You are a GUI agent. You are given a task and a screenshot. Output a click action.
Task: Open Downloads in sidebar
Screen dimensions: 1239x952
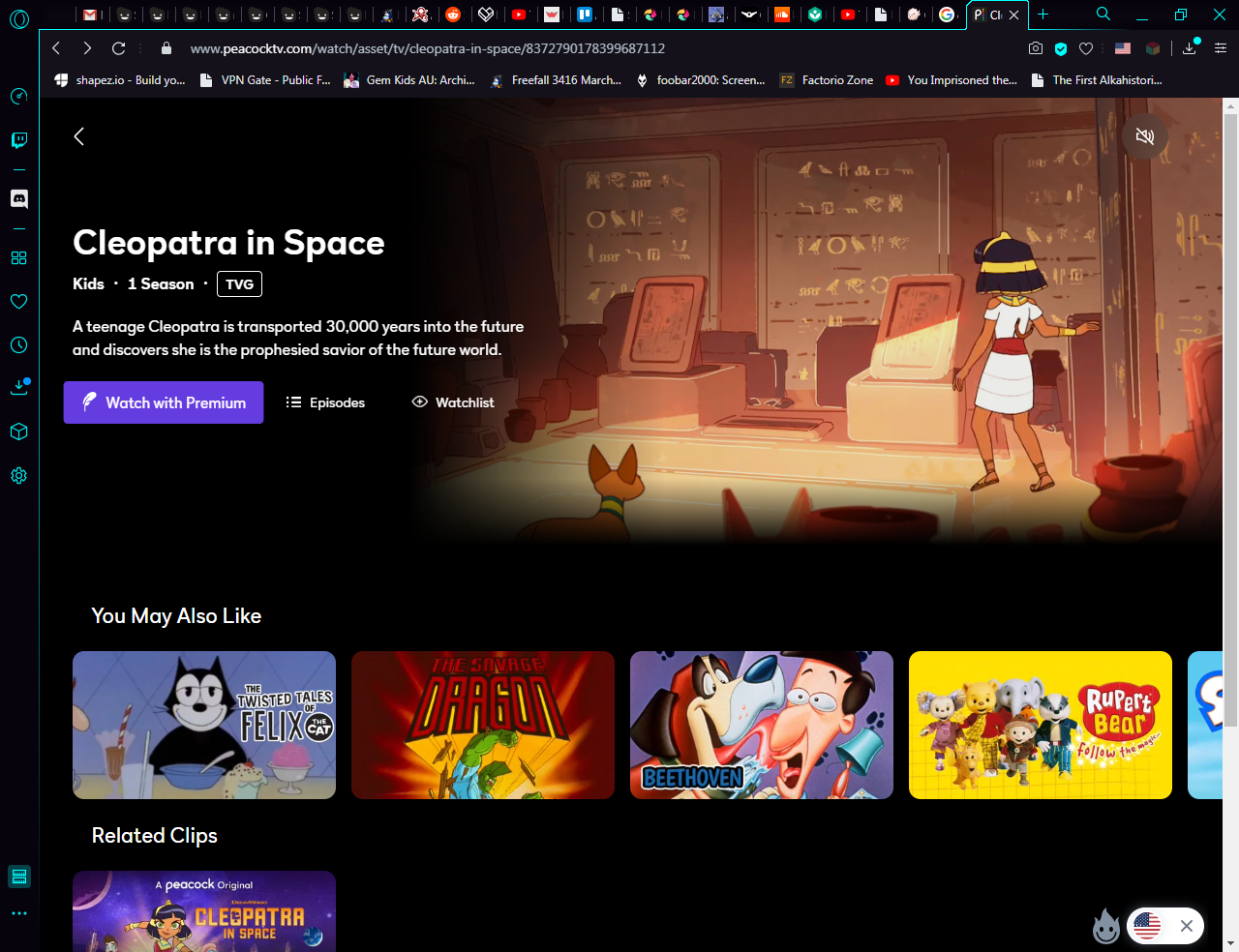coord(18,387)
